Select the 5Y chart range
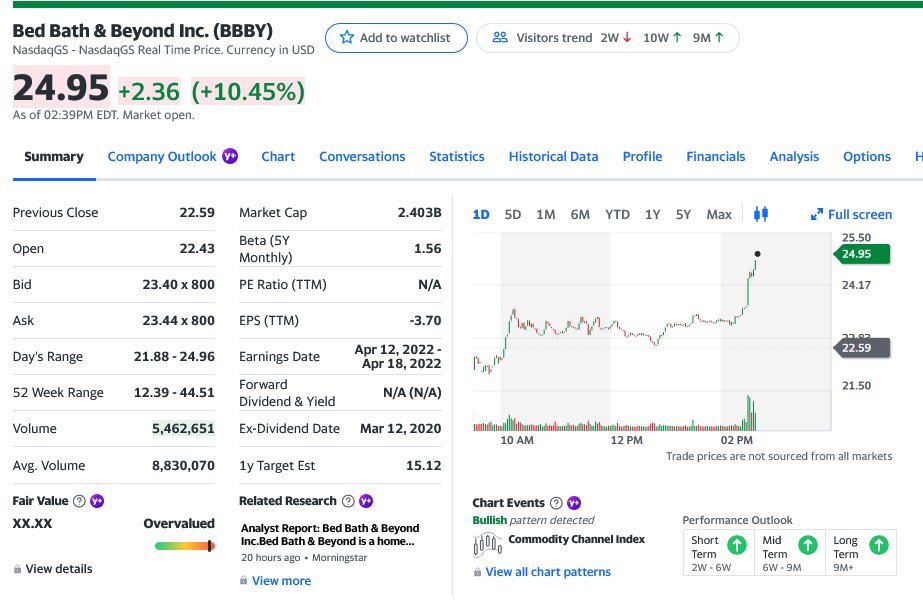This screenshot has width=923, height=600. click(x=683, y=214)
